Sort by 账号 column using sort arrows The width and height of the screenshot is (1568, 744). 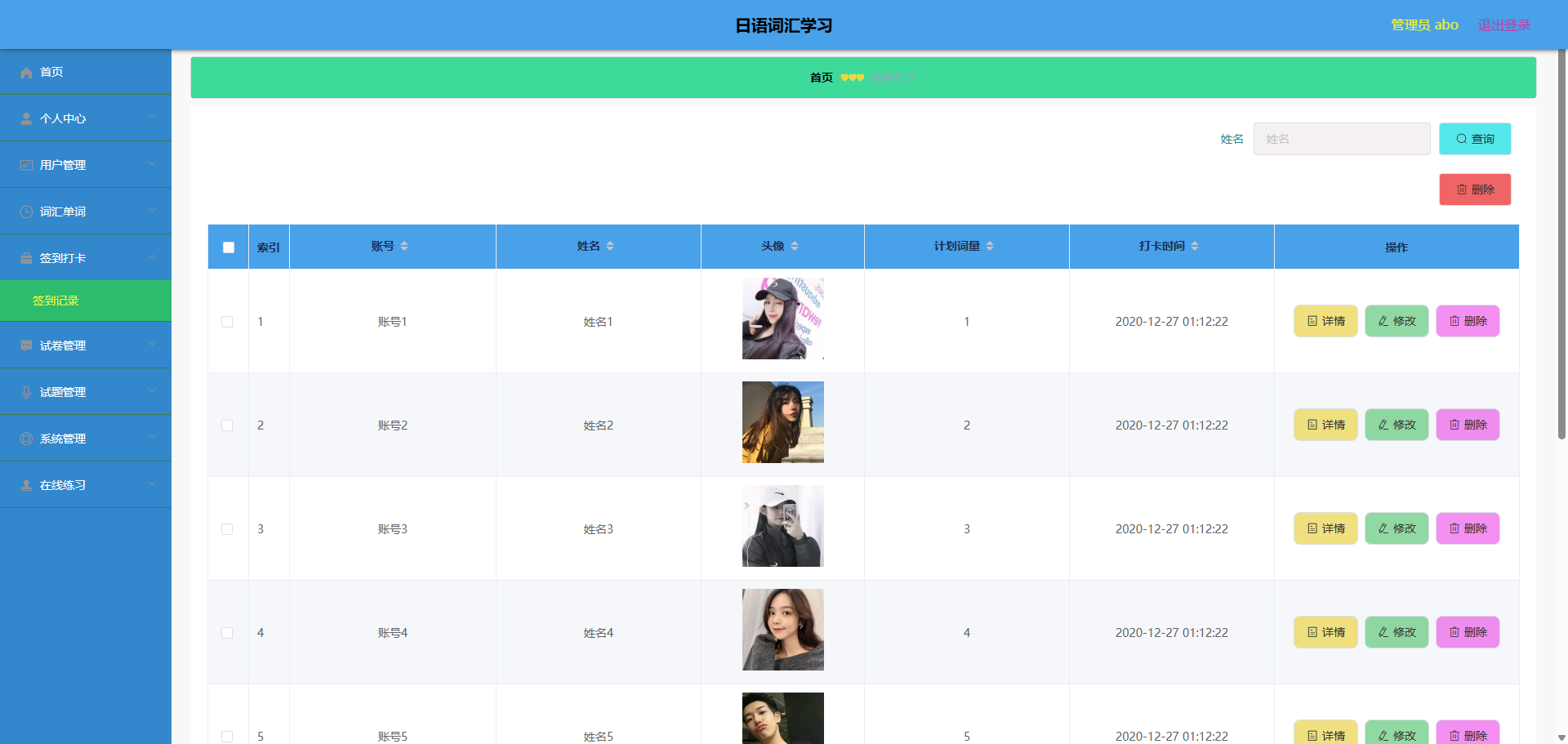(404, 247)
